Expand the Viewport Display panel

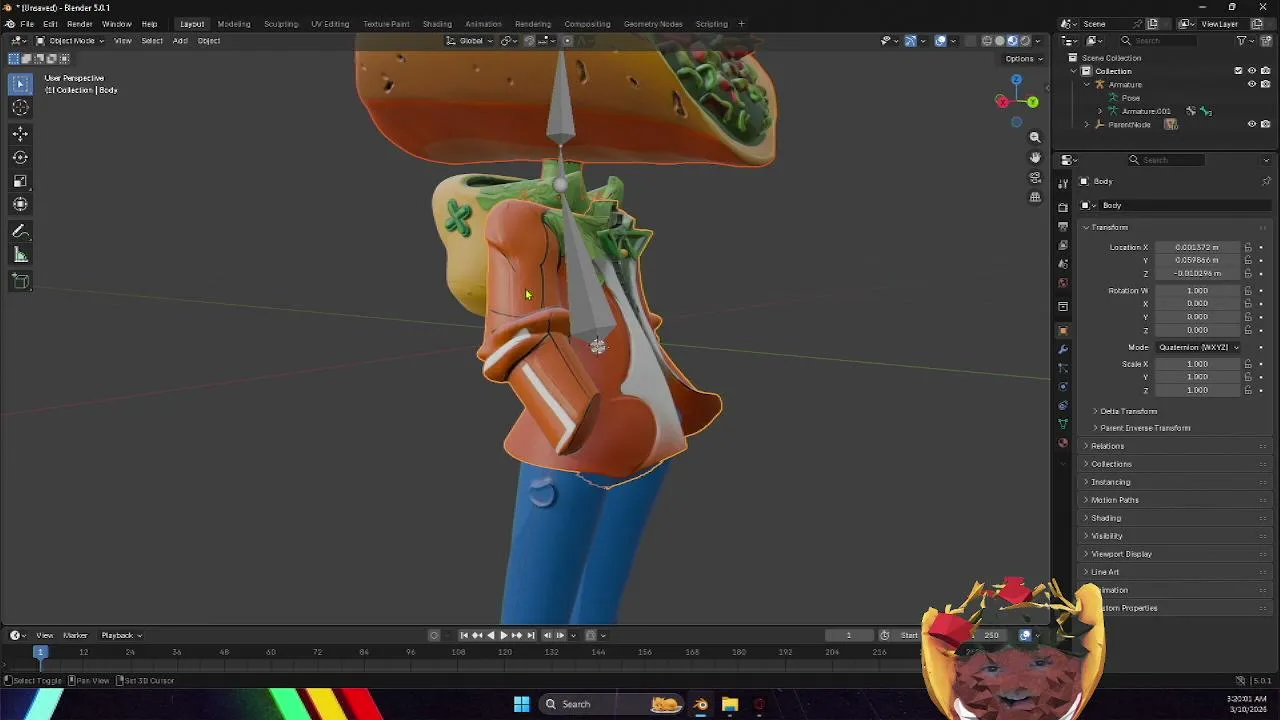tap(1121, 554)
